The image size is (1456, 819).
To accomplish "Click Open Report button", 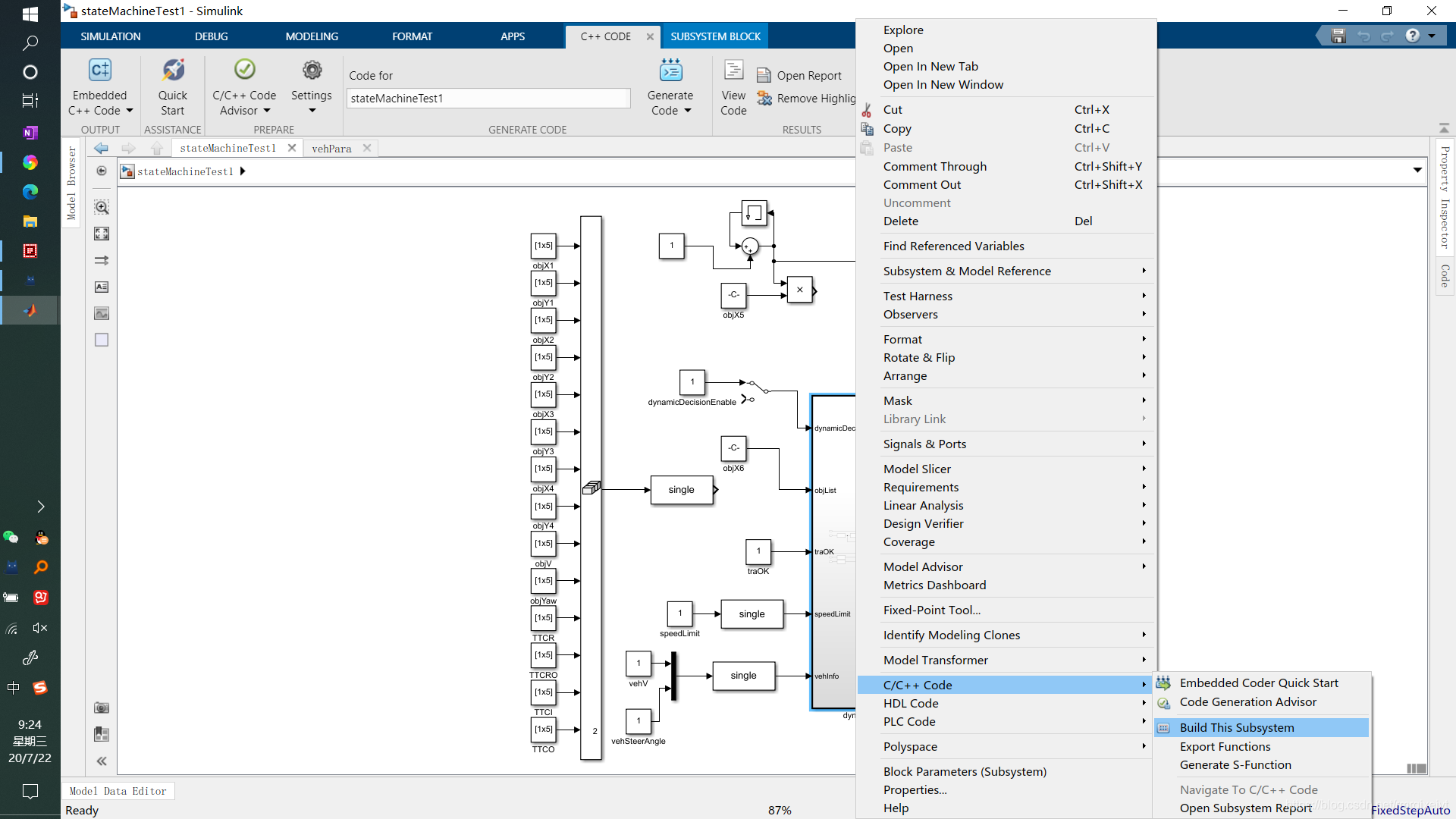I will point(799,75).
